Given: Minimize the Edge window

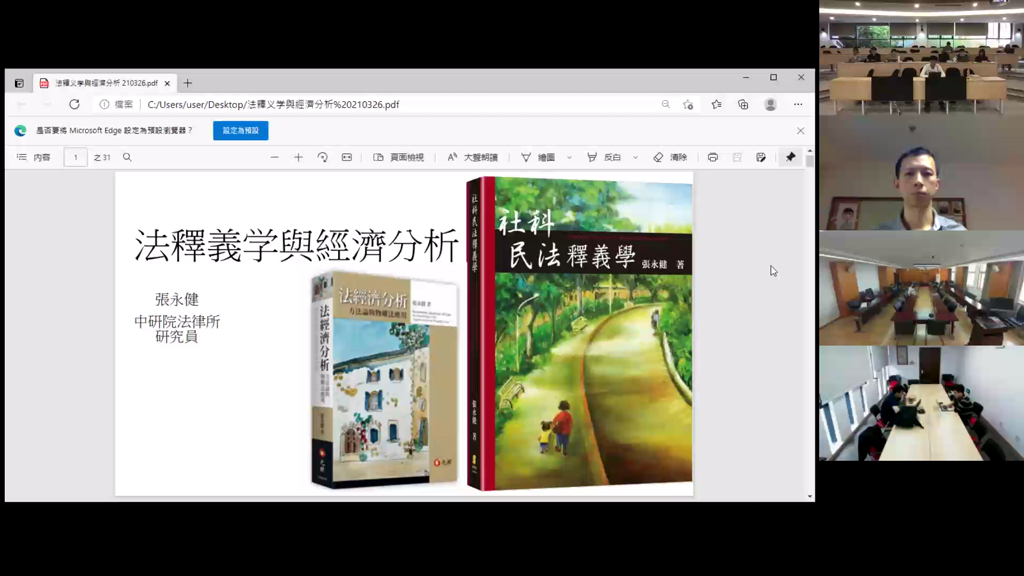Looking at the screenshot, I should (x=746, y=77).
